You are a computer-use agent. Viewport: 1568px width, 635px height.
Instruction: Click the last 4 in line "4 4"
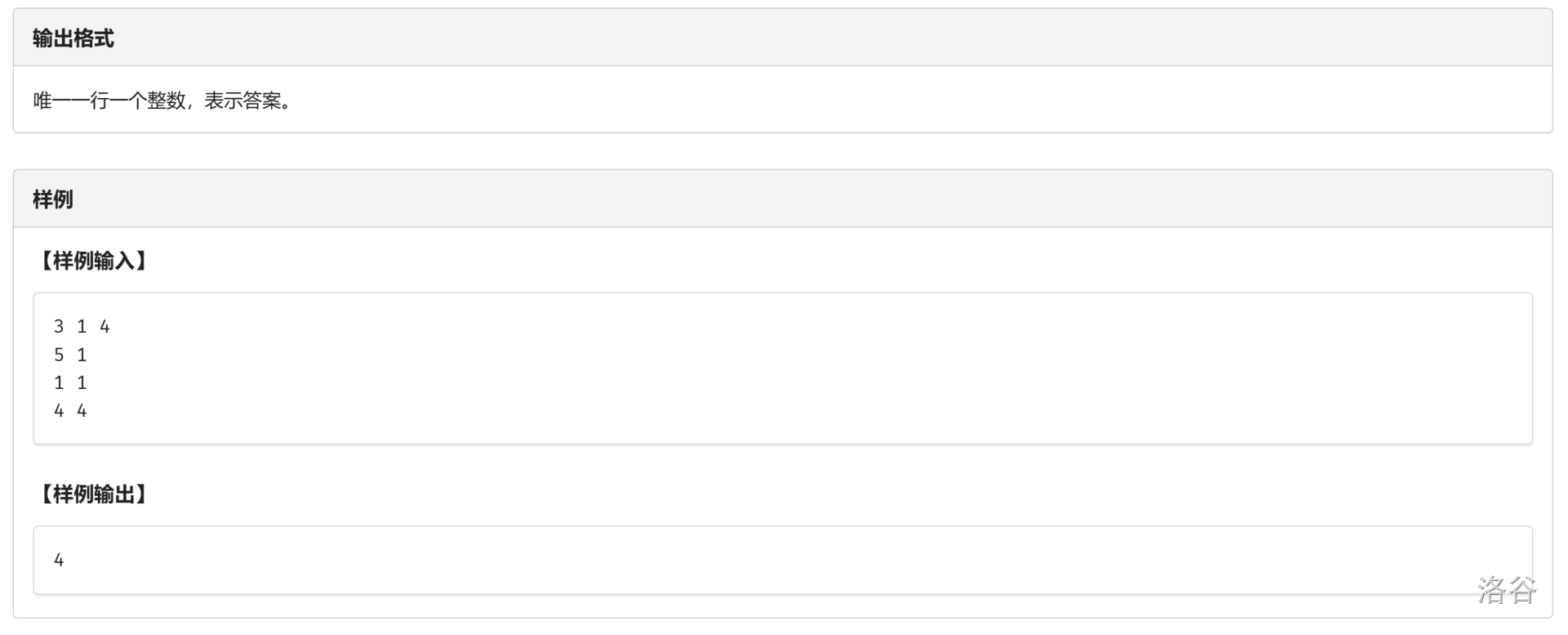[x=82, y=410]
